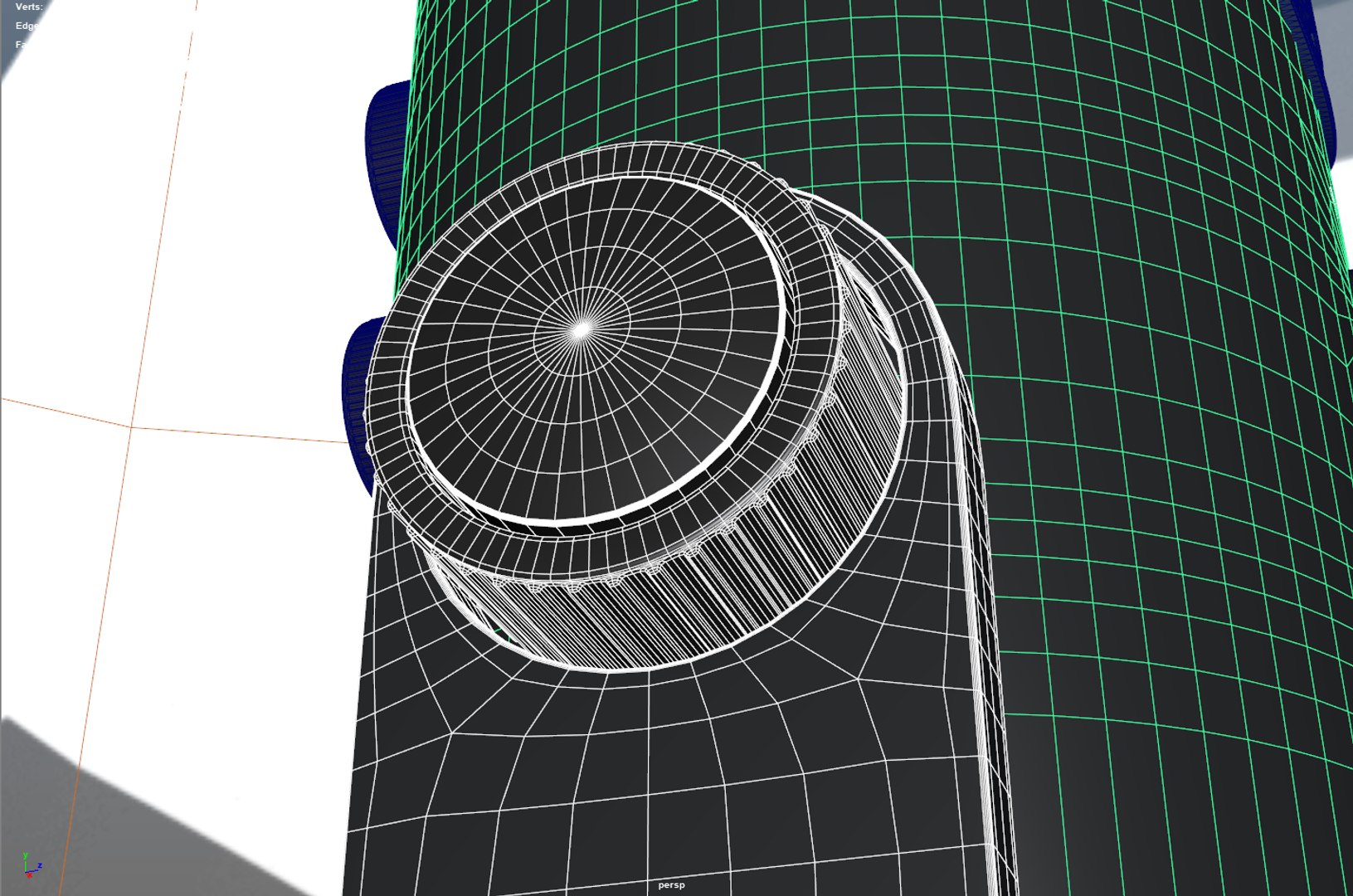Click the XYZ view axis gizmo
This screenshot has width=1353, height=896.
32,865
